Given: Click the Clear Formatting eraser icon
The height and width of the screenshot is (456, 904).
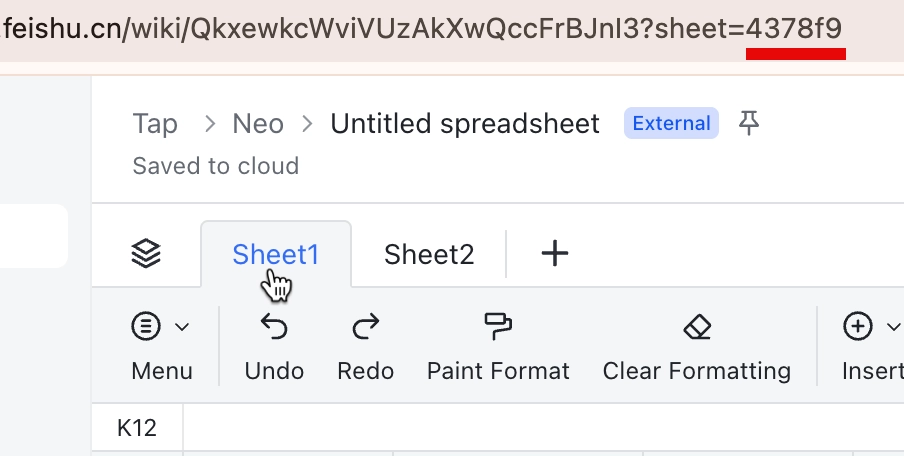Looking at the screenshot, I should pos(697,326).
